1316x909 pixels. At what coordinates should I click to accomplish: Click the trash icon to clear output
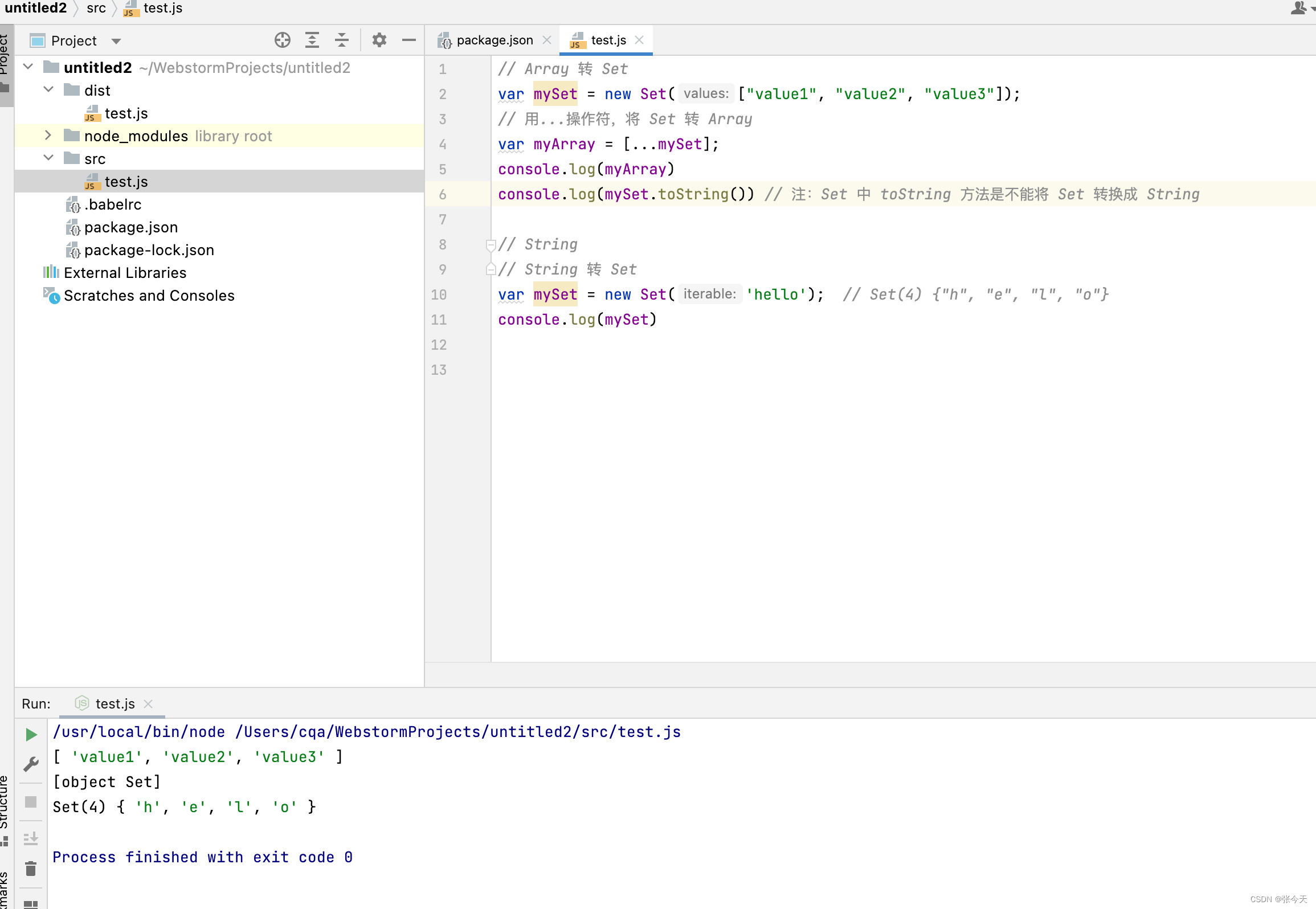[x=31, y=869]
